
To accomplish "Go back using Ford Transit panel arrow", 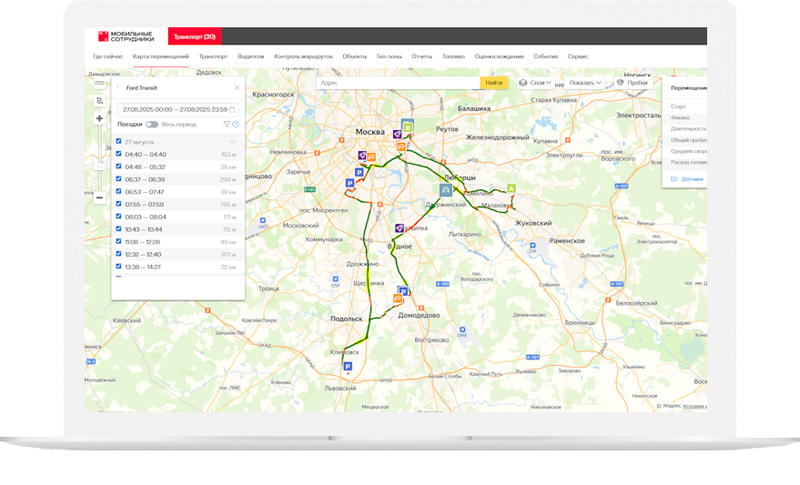I will [x=118, y=88].
